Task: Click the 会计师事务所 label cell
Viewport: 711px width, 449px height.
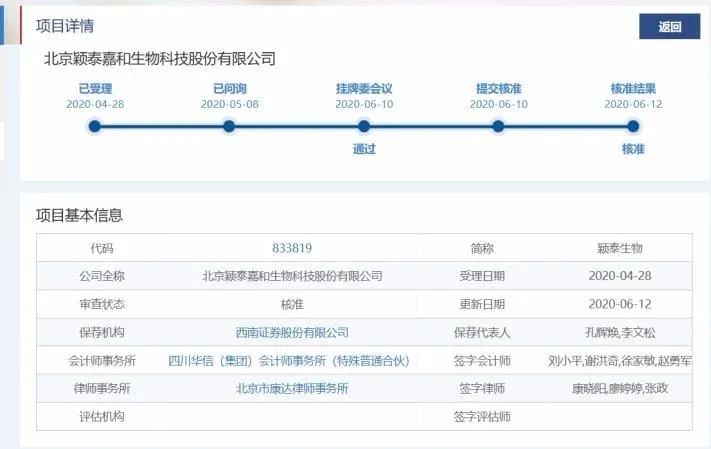Action: point(102,361)
